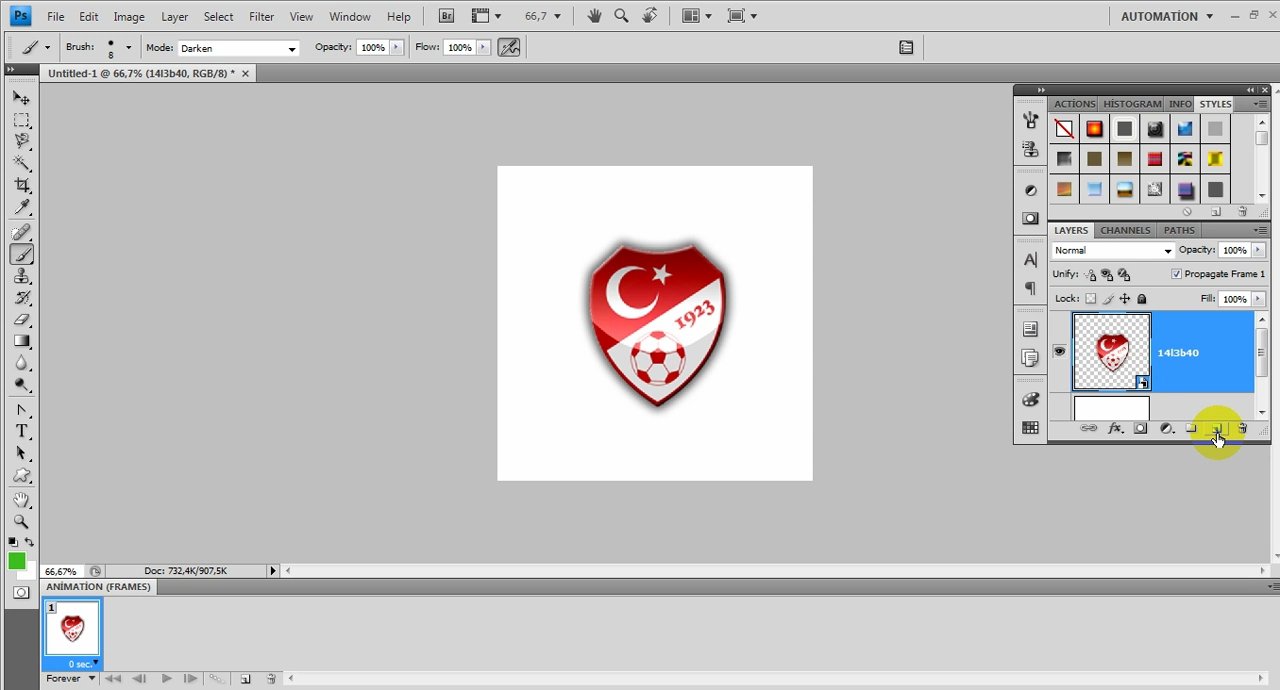Viewport: 1280px width, 690px height.
Task: Select the Blur tool
Action: click(x=21, y=363)
